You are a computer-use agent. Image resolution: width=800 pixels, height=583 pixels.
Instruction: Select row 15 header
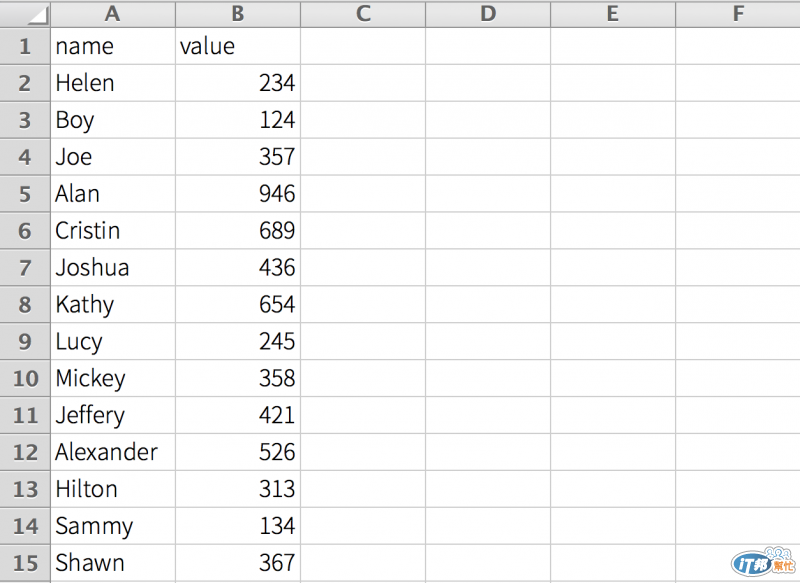(x=25, y=563)
